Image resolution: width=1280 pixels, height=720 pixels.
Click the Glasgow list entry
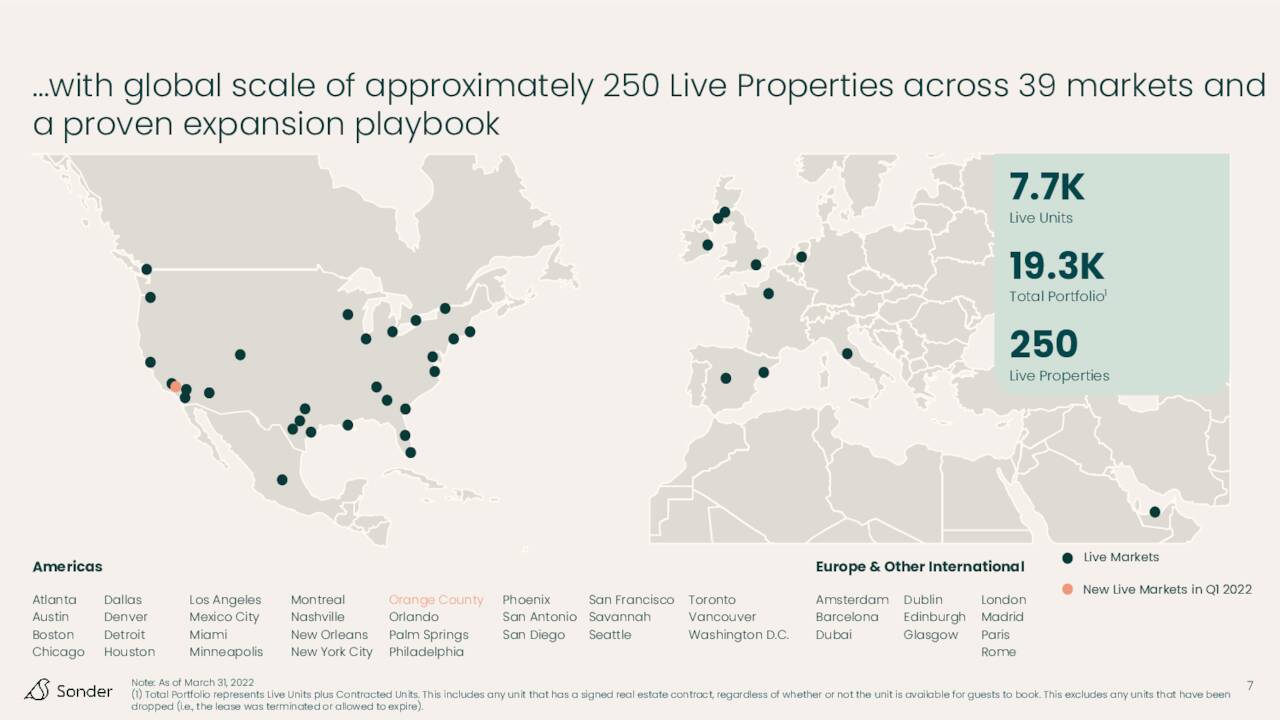pos(931,635)
